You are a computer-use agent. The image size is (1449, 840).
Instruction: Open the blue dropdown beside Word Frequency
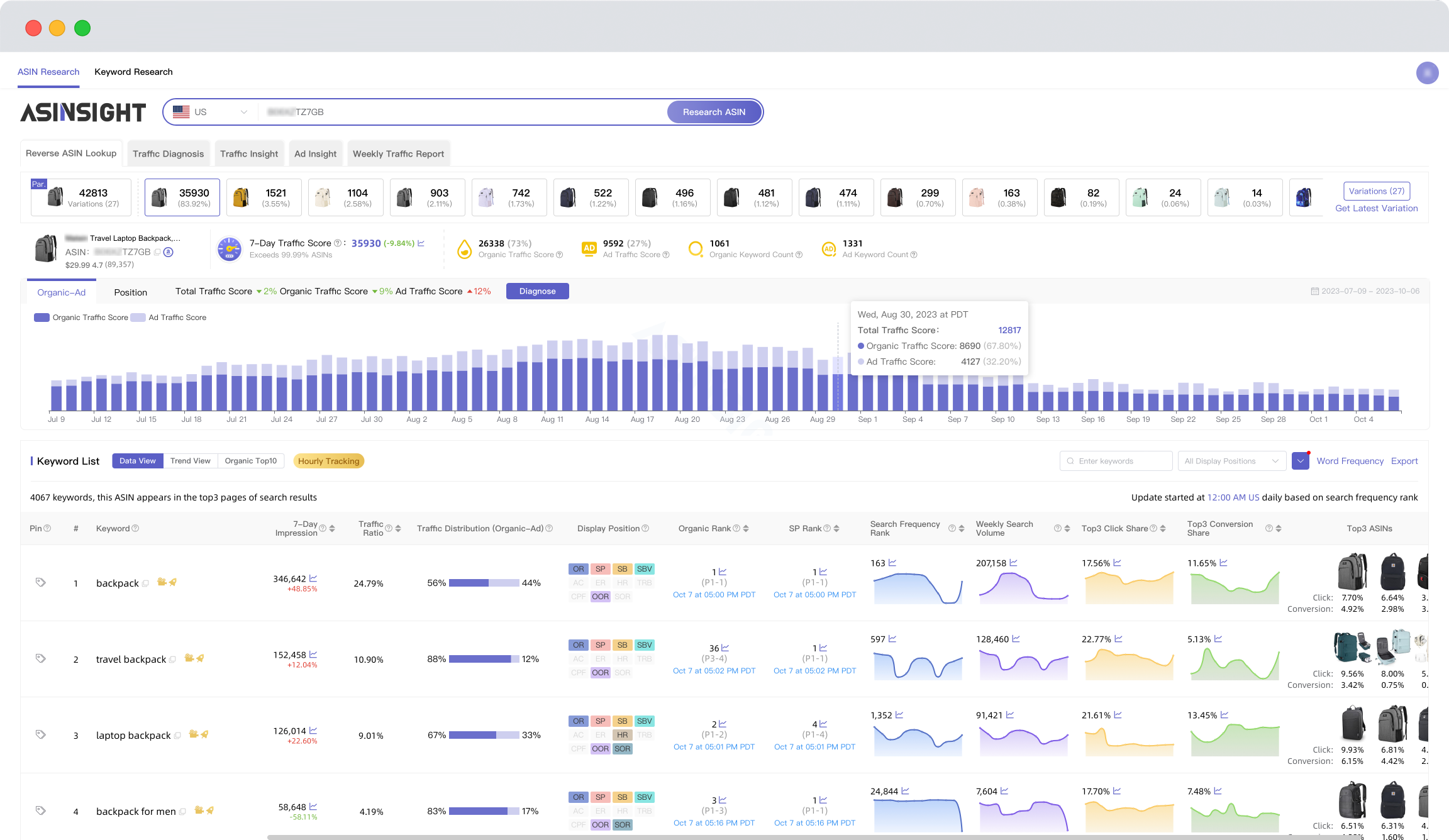1301,461
